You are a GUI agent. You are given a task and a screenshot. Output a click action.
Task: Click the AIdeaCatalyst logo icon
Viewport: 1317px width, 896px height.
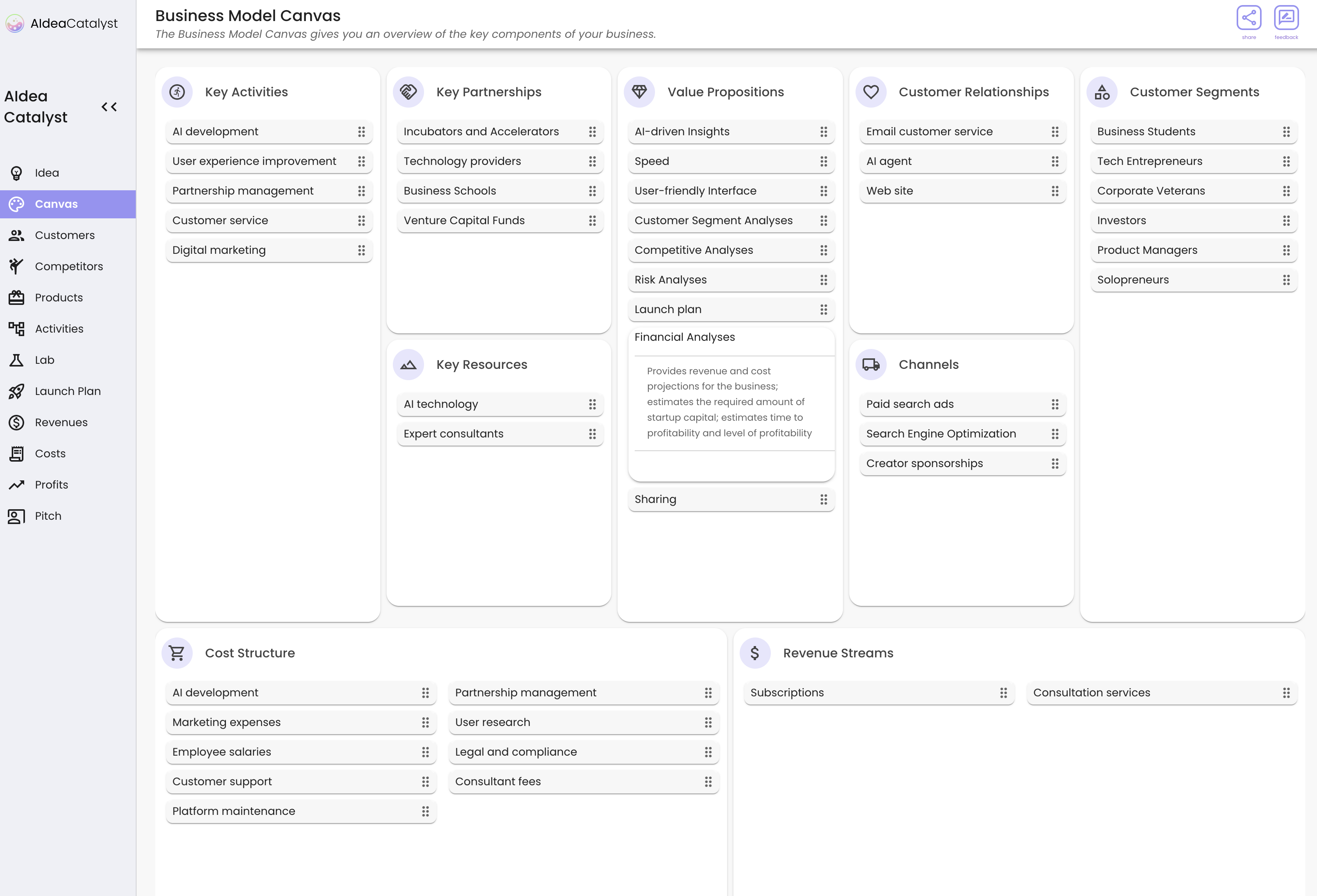(15, 23)
